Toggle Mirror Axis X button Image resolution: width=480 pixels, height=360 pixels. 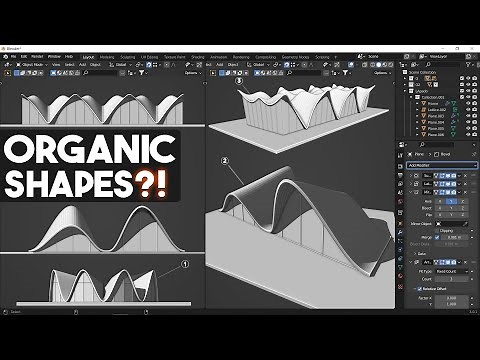click(440, 201)
